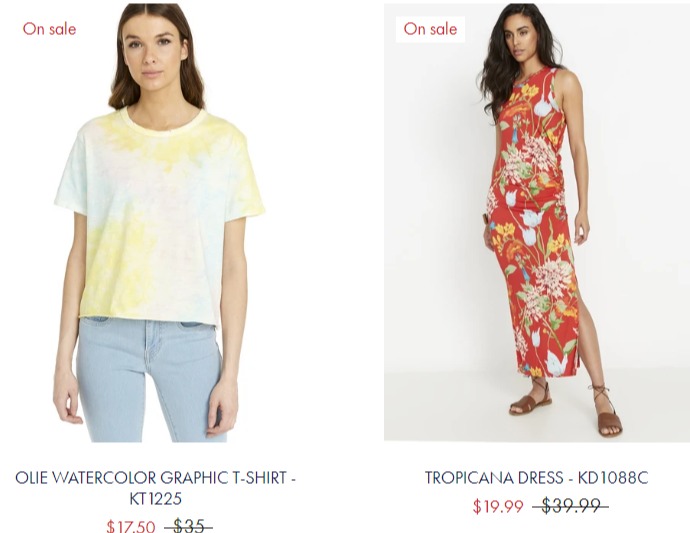Click the On sale badge on the Tropicana dress
Image resolution: width=690 pixels, height=533 pixels.
(x=430, y=29)
